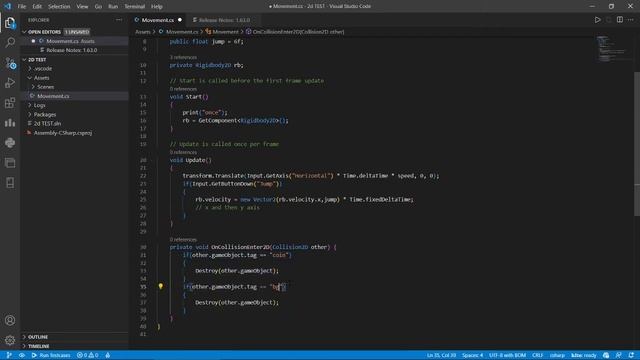Open the Extensions view icon

(10, 102)
